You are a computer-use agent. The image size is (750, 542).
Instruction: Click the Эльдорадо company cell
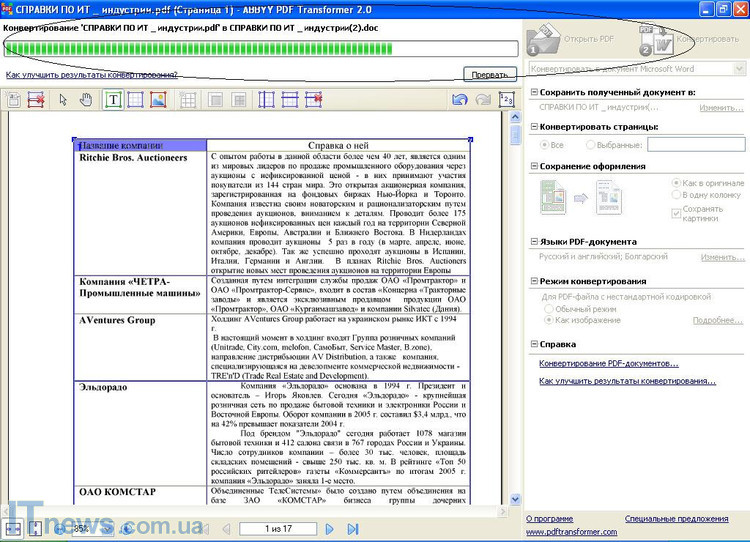[140, 434]
